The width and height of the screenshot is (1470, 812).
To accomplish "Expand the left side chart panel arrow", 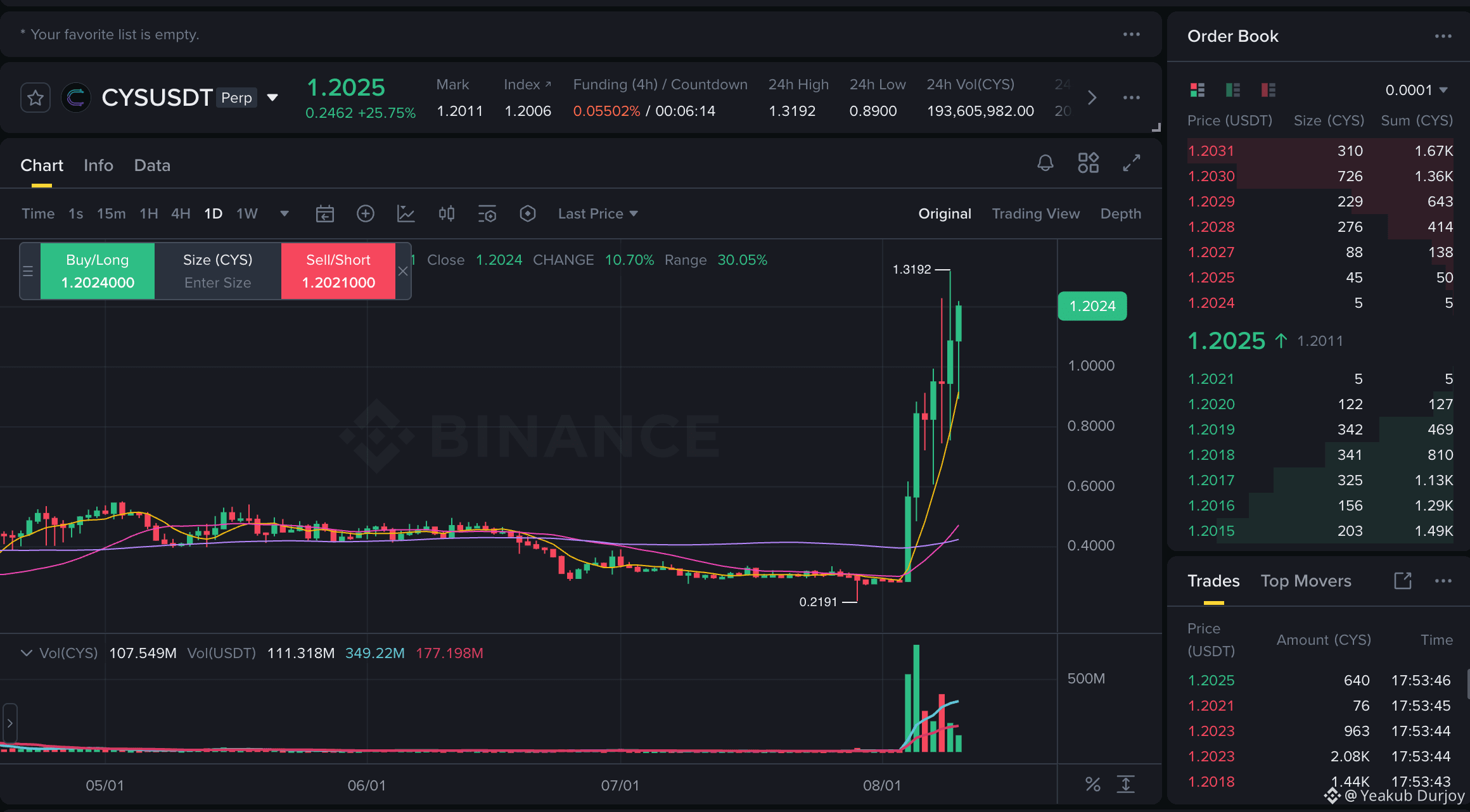I will coord(10,723).
